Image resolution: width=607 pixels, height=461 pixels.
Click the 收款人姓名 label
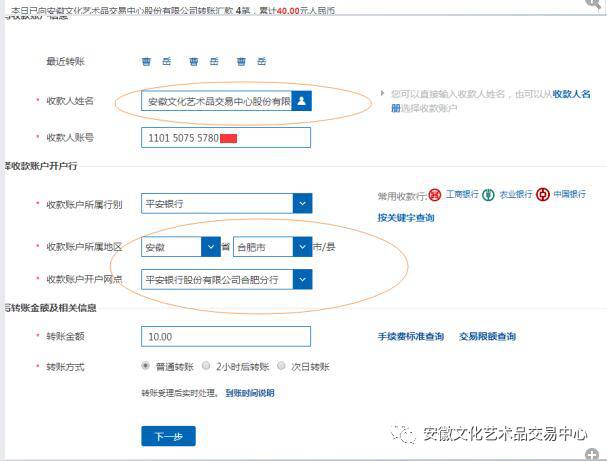click(x=70, y=101)
